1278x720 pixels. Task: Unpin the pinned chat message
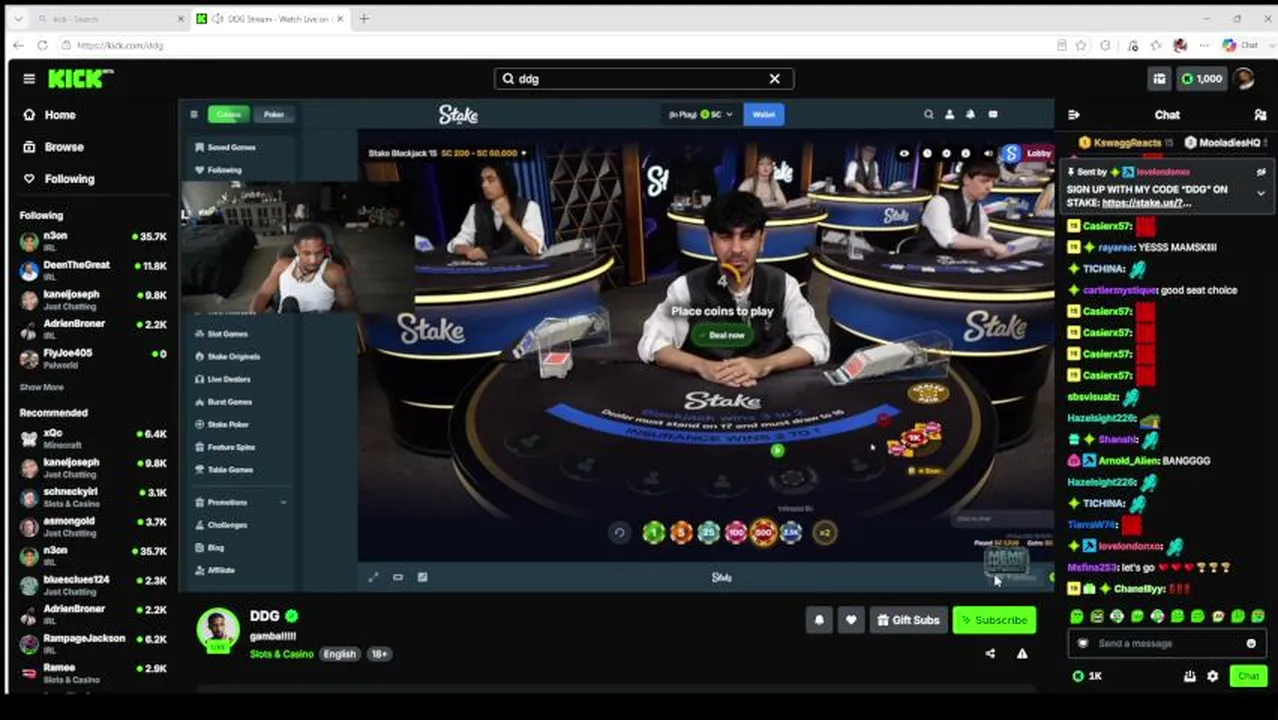click(x=1261, y=172)
